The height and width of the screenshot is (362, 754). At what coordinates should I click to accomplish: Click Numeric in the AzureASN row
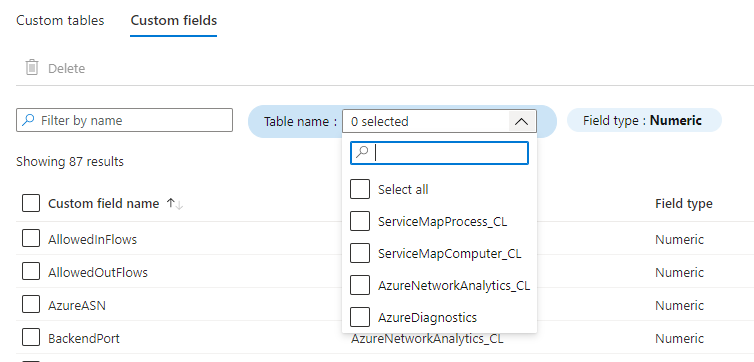[x=679, y=305]
